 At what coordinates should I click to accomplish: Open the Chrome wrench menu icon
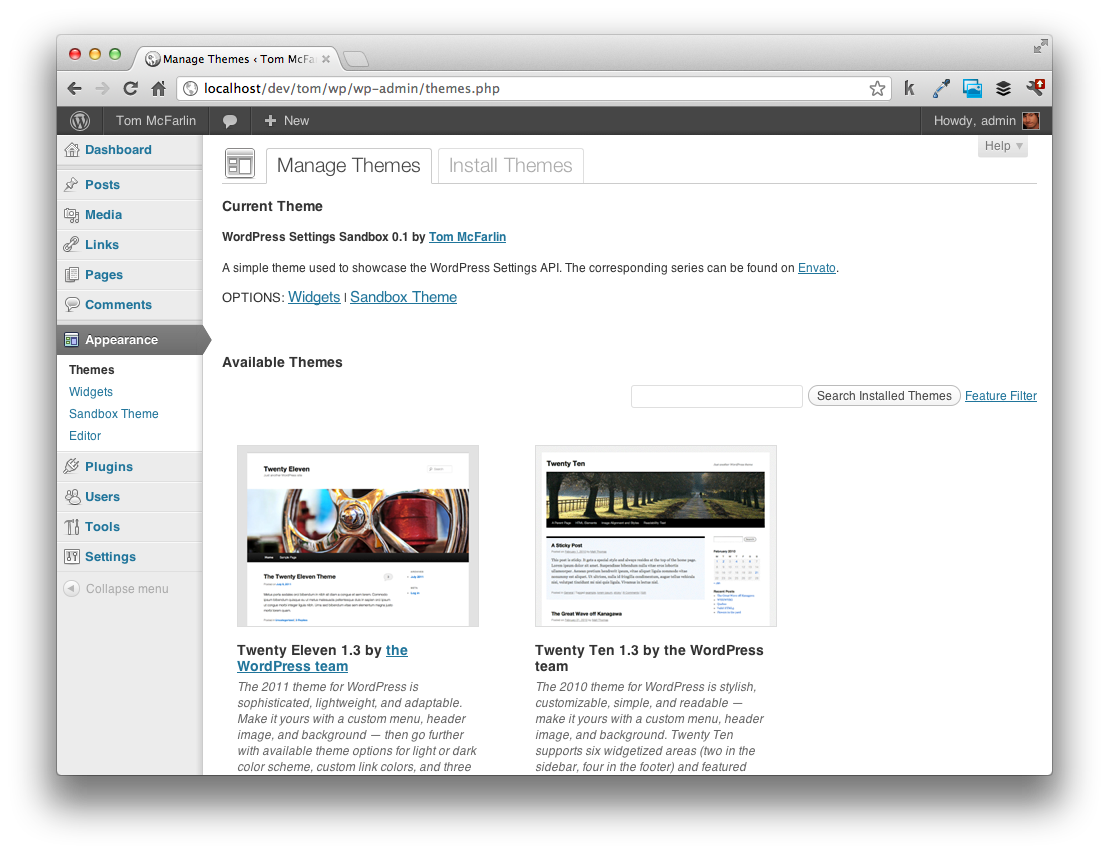(1035, 88)
